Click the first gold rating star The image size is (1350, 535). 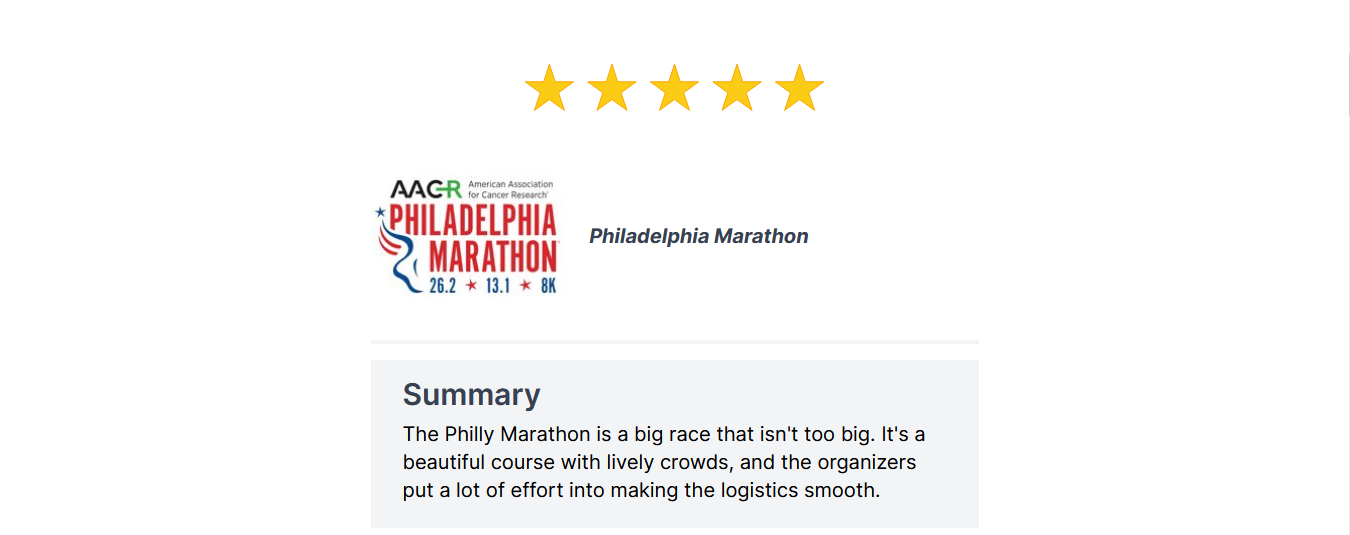(x=549, y=88)
